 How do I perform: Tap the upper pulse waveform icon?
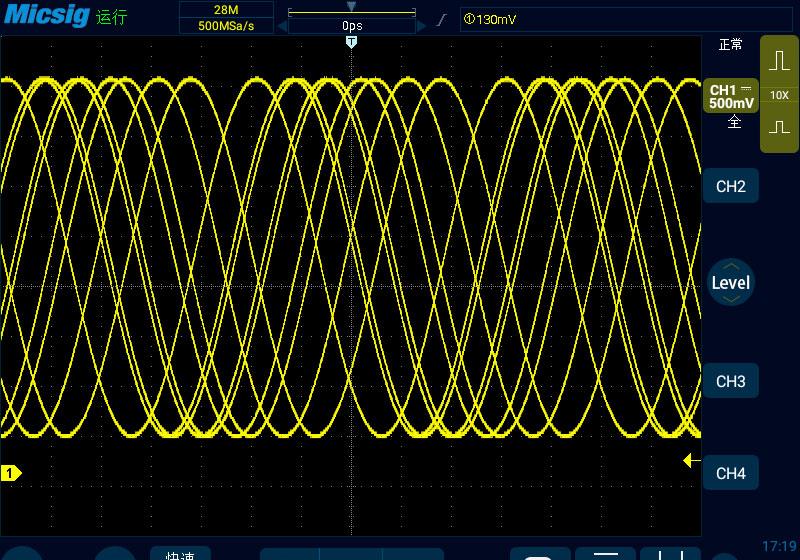[779, 61]
